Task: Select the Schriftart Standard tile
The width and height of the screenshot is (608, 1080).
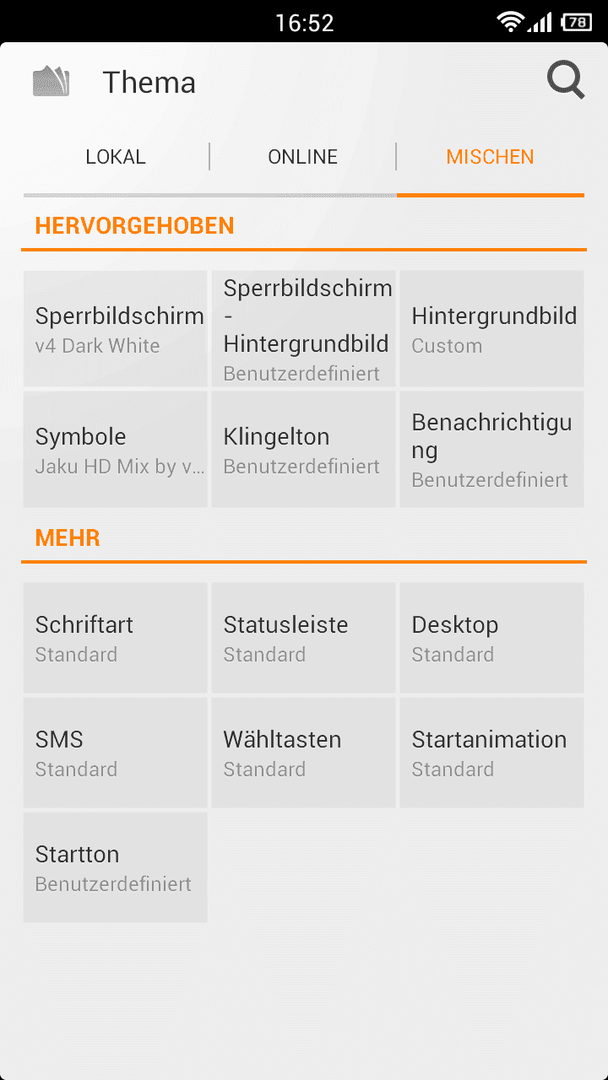Action: (x=115, y=638)
